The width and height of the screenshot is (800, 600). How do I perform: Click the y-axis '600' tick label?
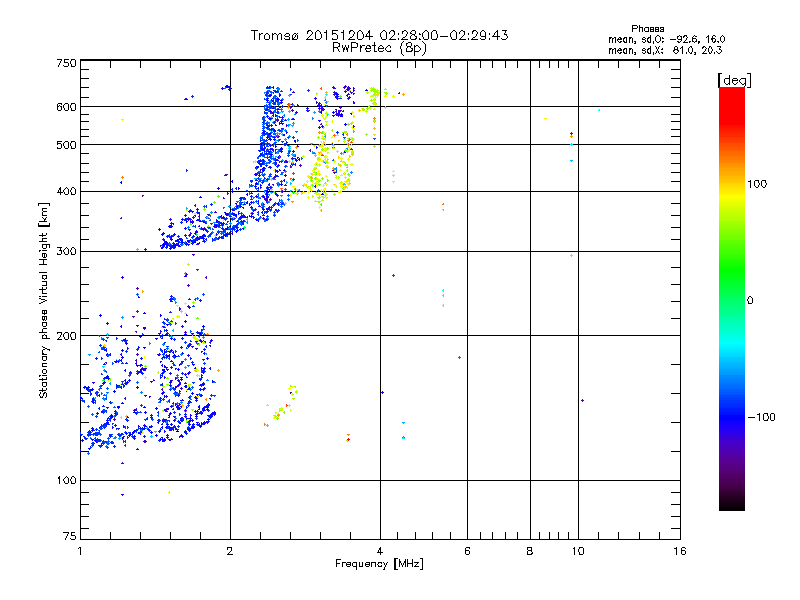pyautogui.click(x=66, y=107)
